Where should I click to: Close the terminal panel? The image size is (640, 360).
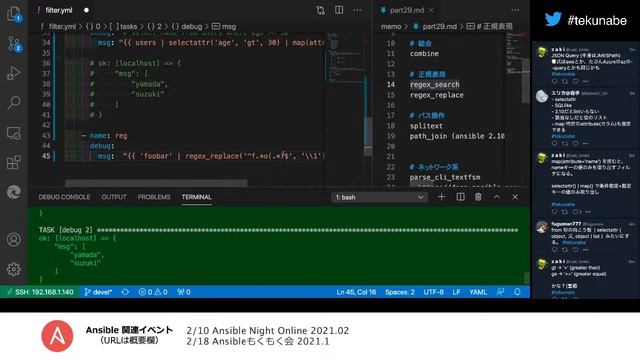tap(515, 197)
